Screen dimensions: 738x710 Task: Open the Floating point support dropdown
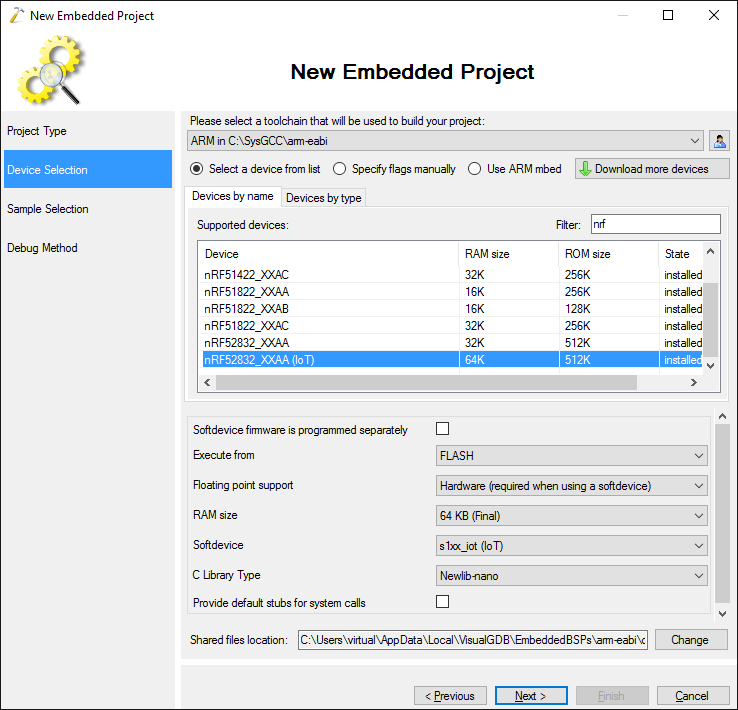(x=571, y=486)
